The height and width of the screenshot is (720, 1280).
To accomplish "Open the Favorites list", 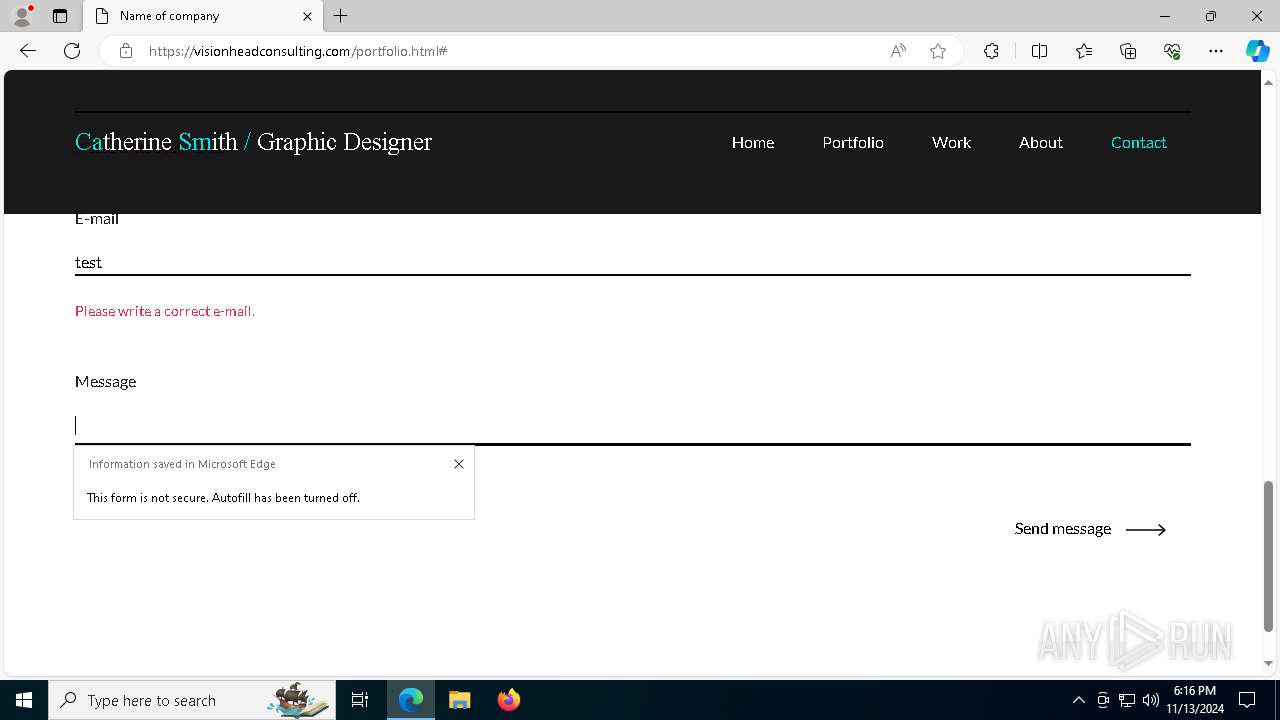I will click(x=1084, y=51).
